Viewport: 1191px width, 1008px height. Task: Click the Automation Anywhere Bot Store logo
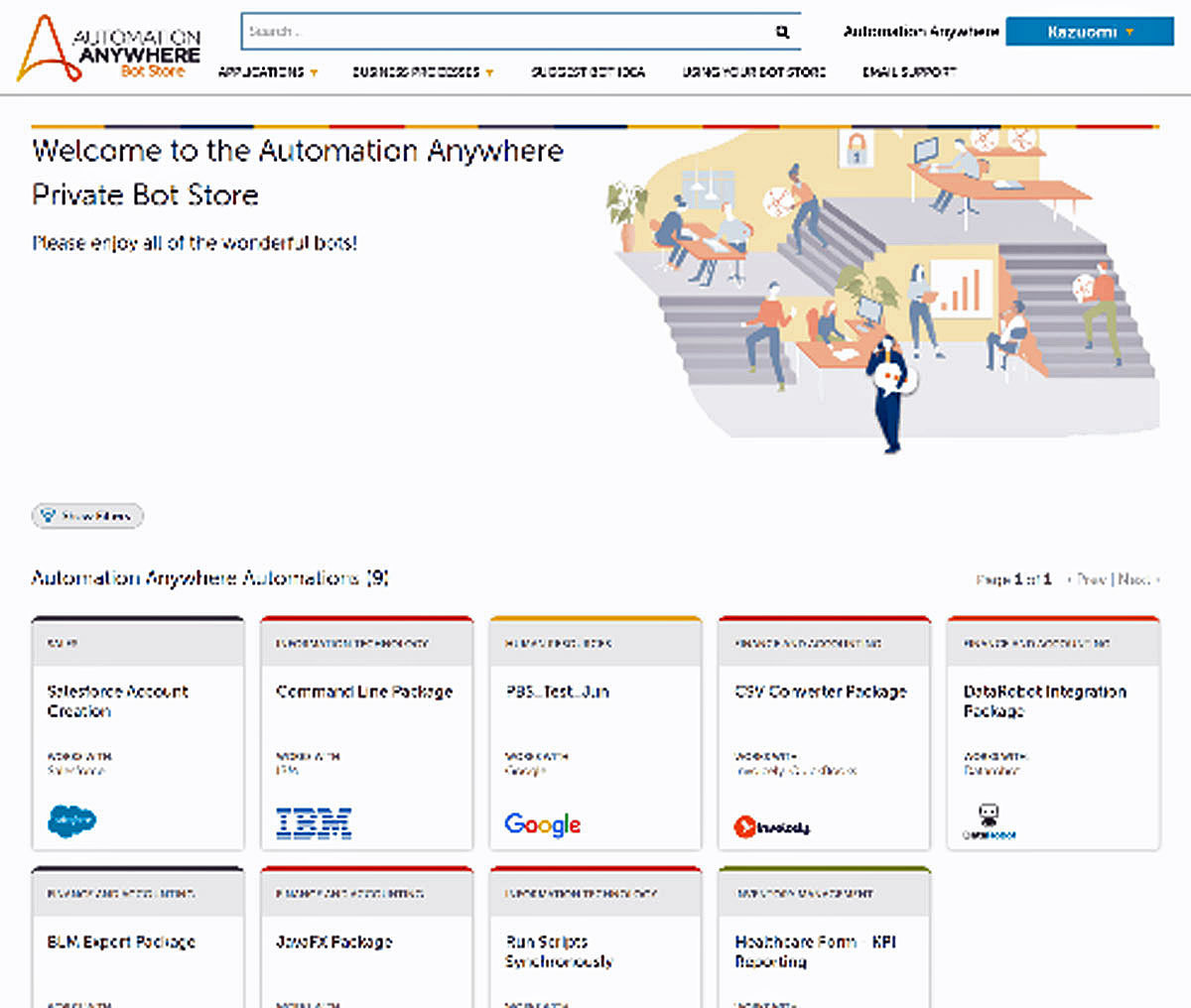pyautogui.click(x=109, y=49)
